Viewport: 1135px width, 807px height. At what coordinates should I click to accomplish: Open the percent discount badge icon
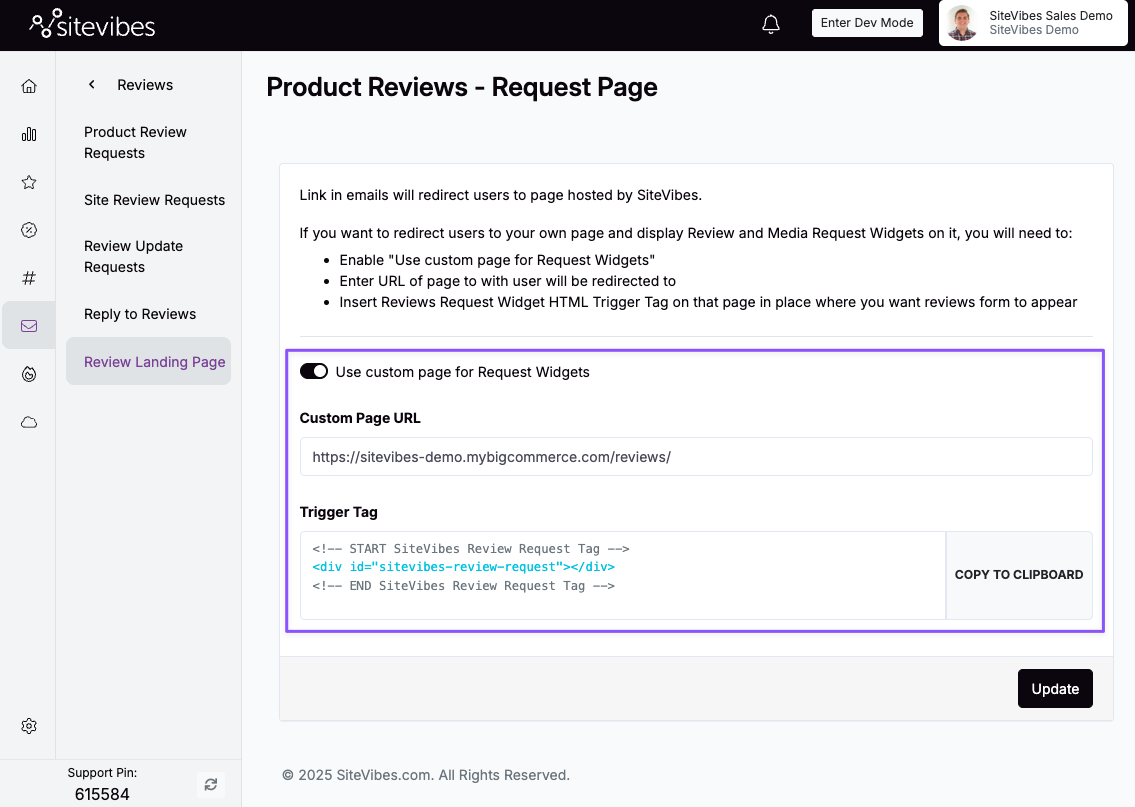(29, 230)
